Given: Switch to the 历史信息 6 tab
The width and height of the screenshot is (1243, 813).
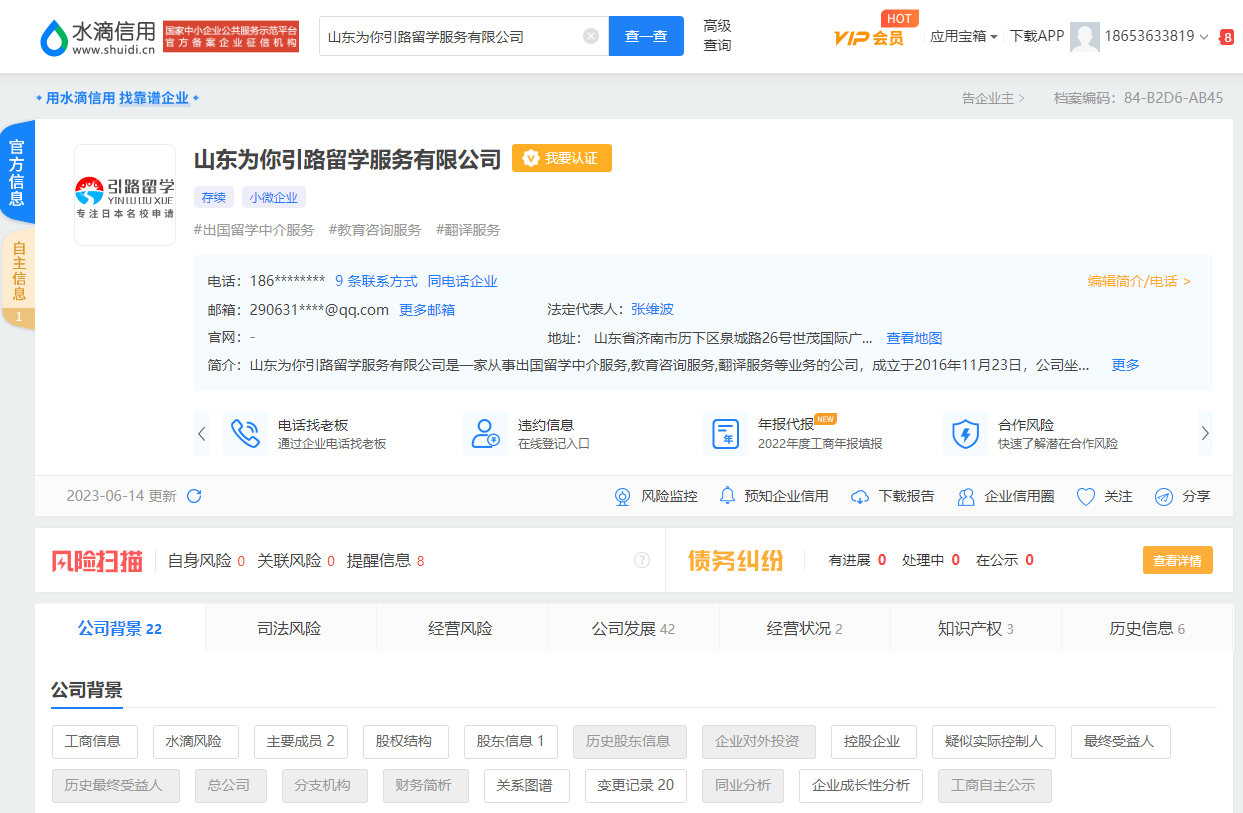Looking at the screenshot, I should point(1147,629).
